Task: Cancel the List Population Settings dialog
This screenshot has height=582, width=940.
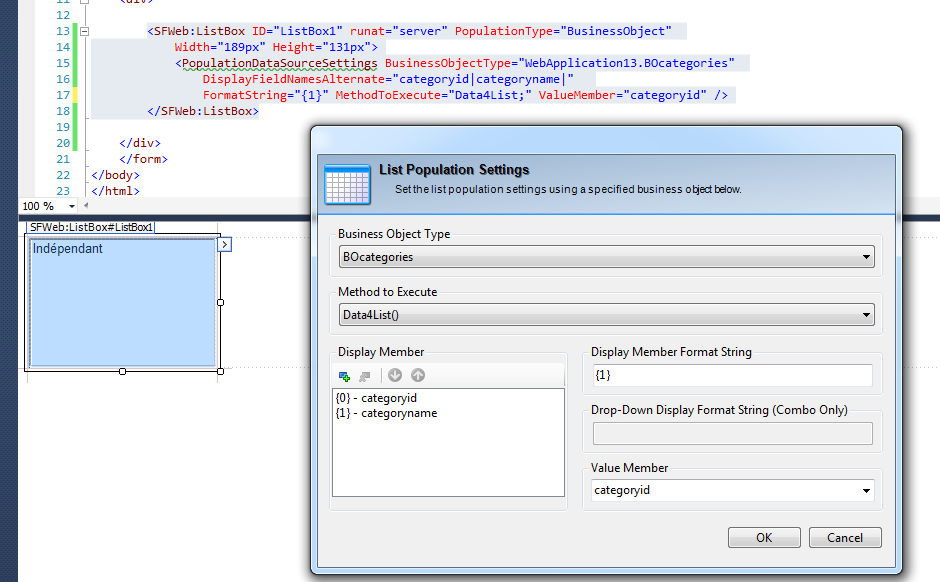Action: click(x=845, y=538)
